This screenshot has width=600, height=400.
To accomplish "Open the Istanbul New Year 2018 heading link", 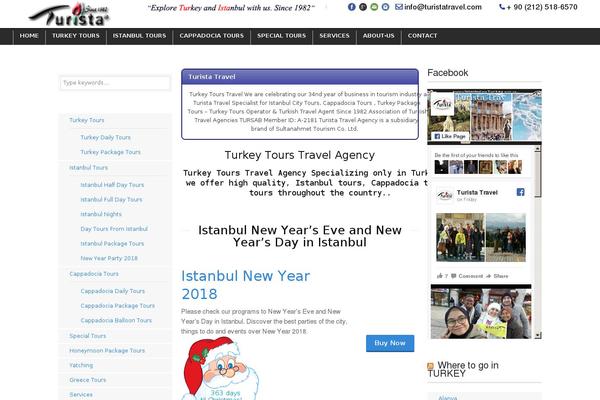I will click(x=246, y=285).
